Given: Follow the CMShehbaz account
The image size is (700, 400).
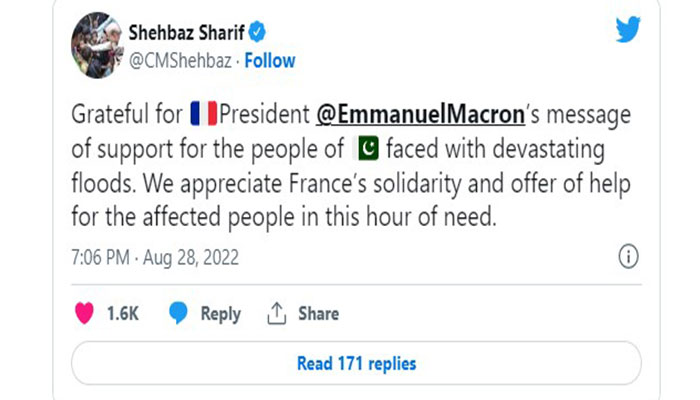Looking at the screenshot, I should pos(272,59).
